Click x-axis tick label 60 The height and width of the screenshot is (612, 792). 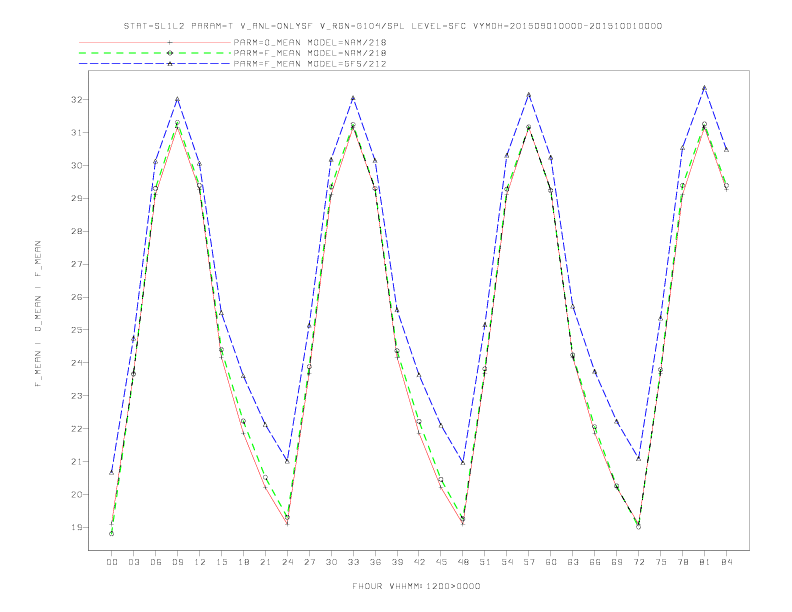(x=551, y=562)
